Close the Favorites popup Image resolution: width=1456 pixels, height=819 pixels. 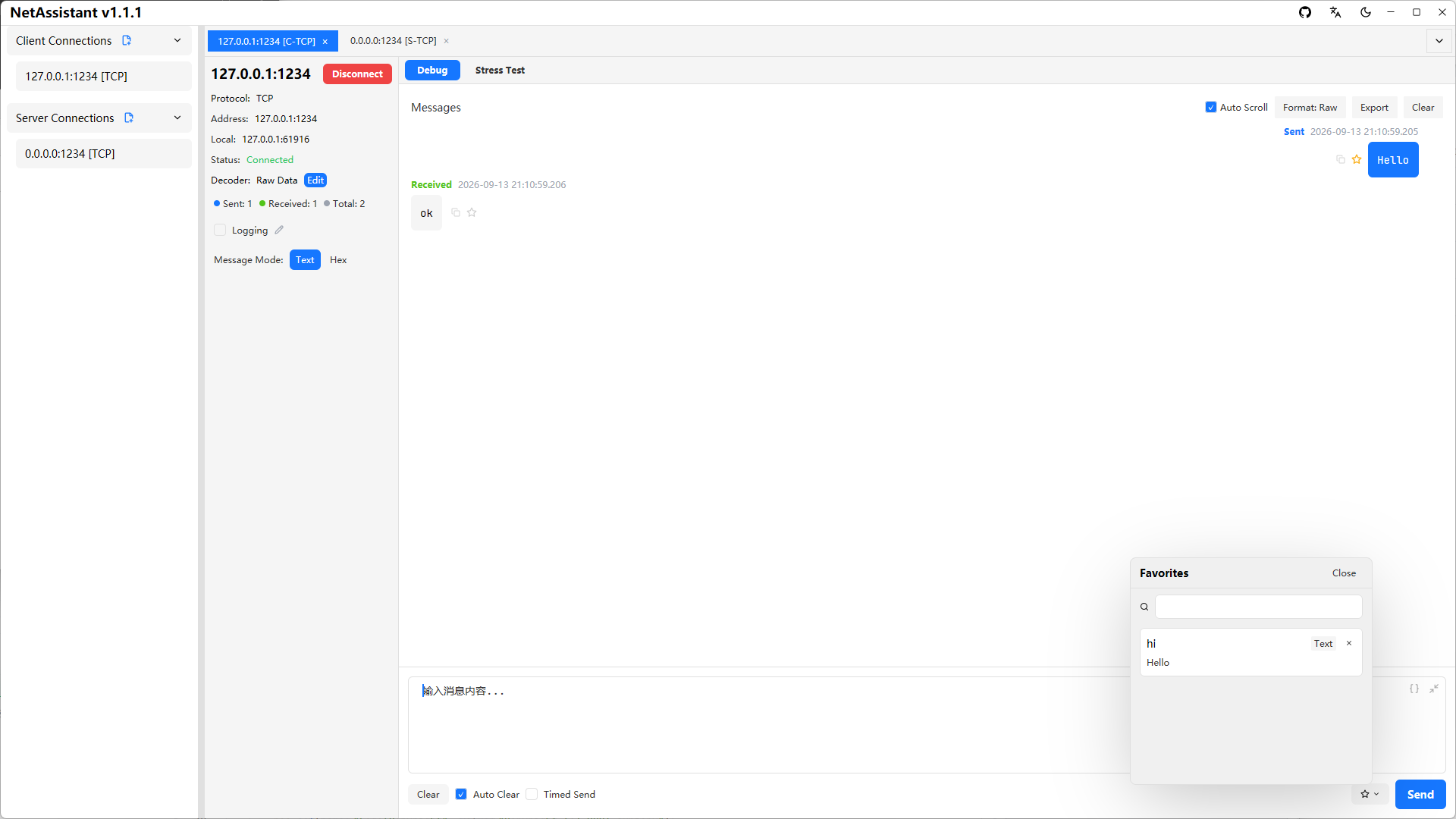pyautogui.click(x=1344, y=573)
